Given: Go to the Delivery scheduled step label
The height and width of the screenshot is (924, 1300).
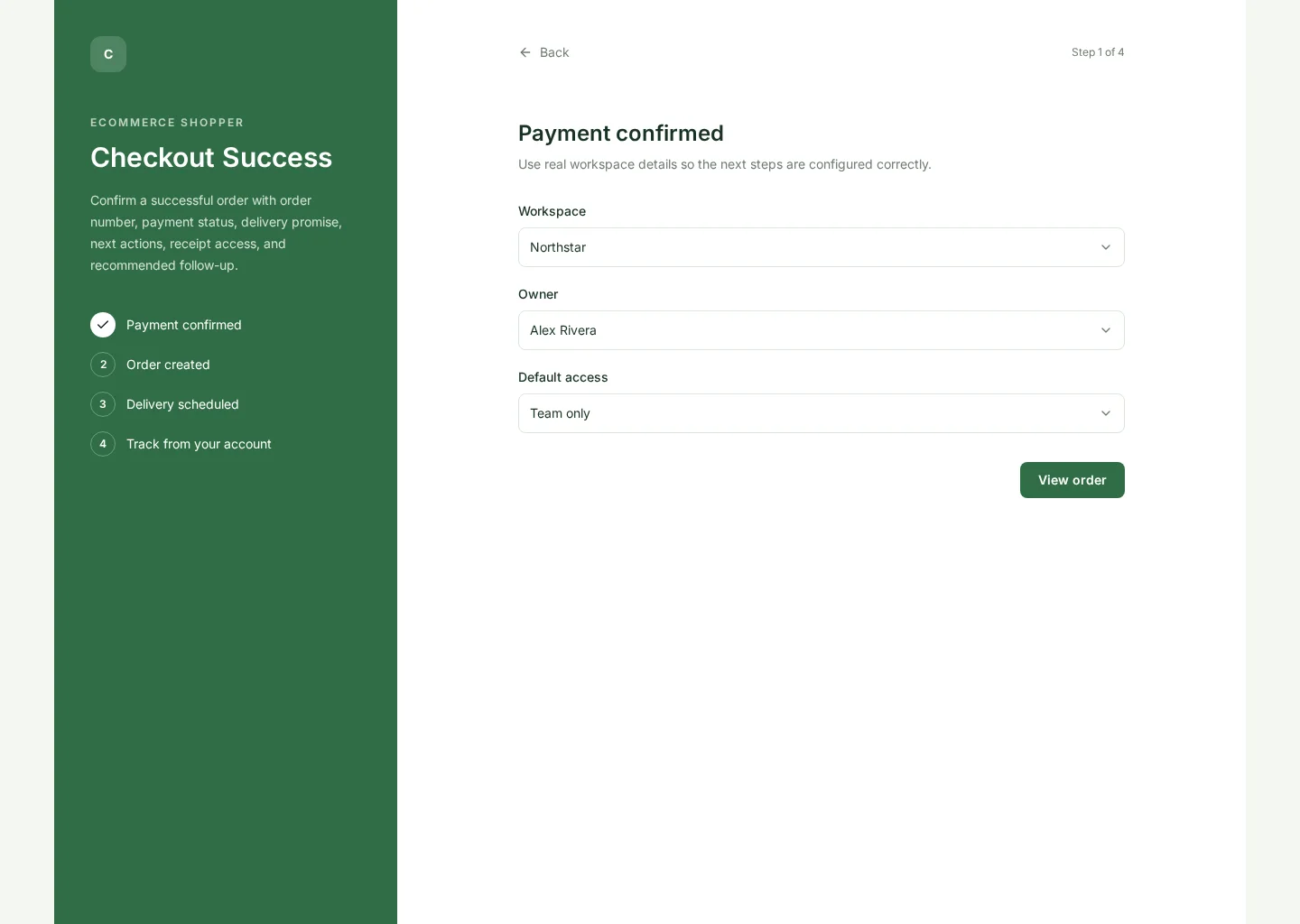Looking at the screenshot, I should tap(182, 404).
